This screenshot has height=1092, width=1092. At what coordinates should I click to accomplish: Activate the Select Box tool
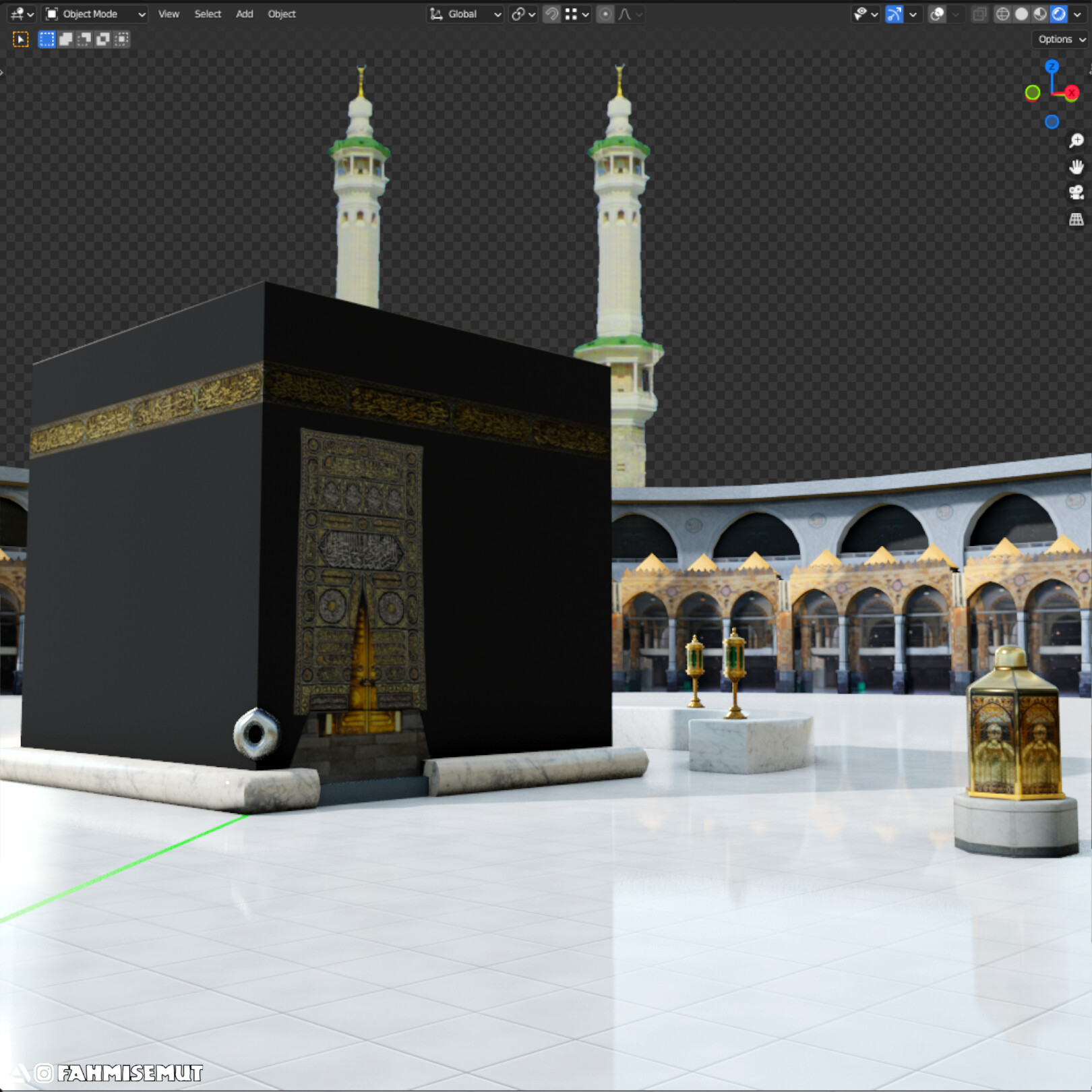pyautogui.click(x=47, y=39)
